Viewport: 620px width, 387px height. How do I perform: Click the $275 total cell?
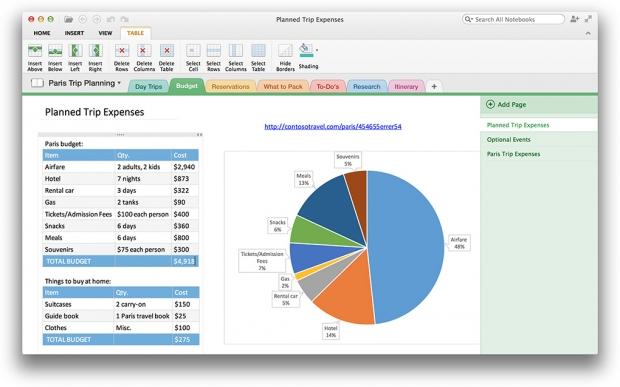click(185, 339)
